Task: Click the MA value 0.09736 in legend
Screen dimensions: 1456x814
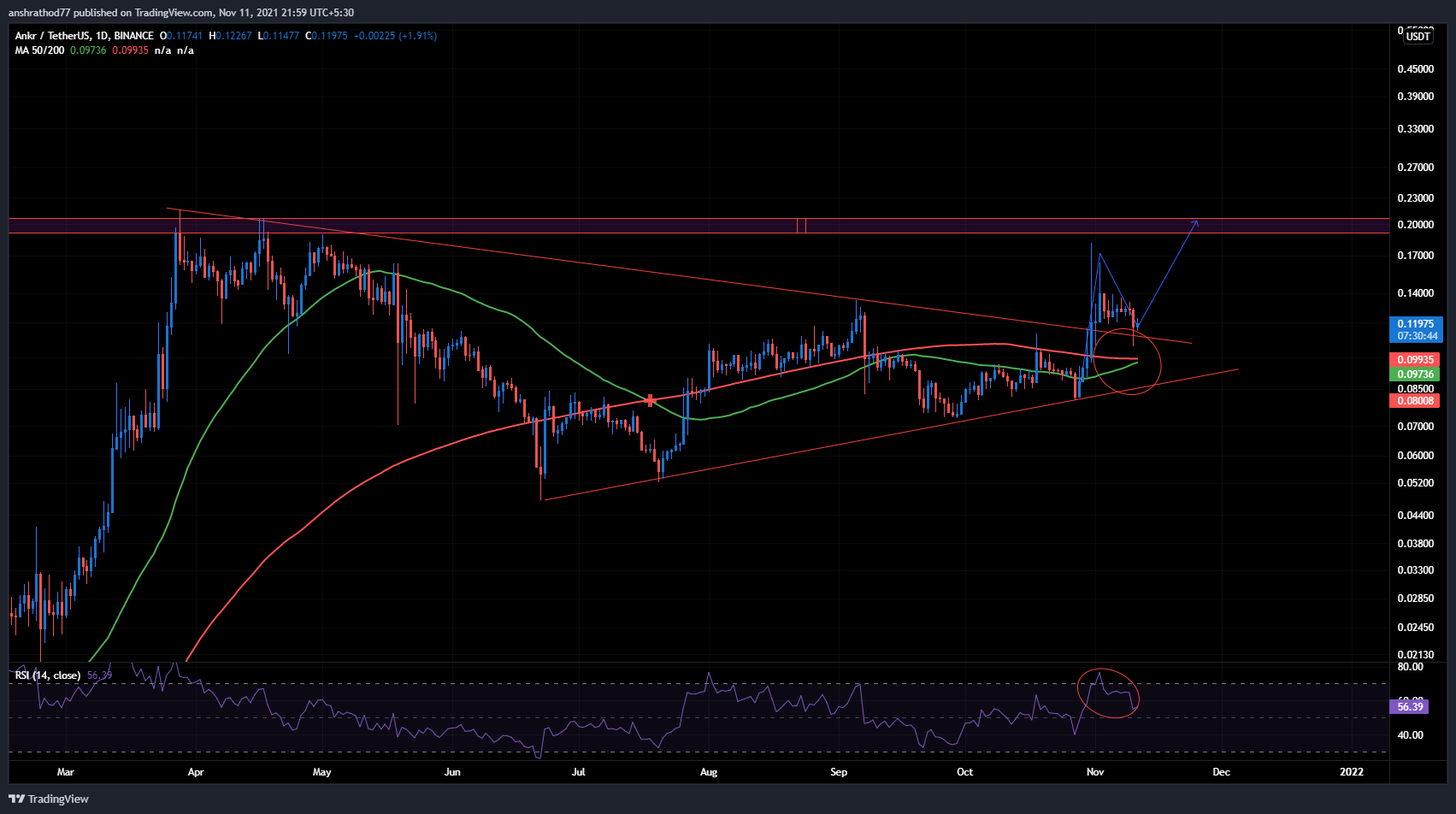Action: tap(88, 50)
